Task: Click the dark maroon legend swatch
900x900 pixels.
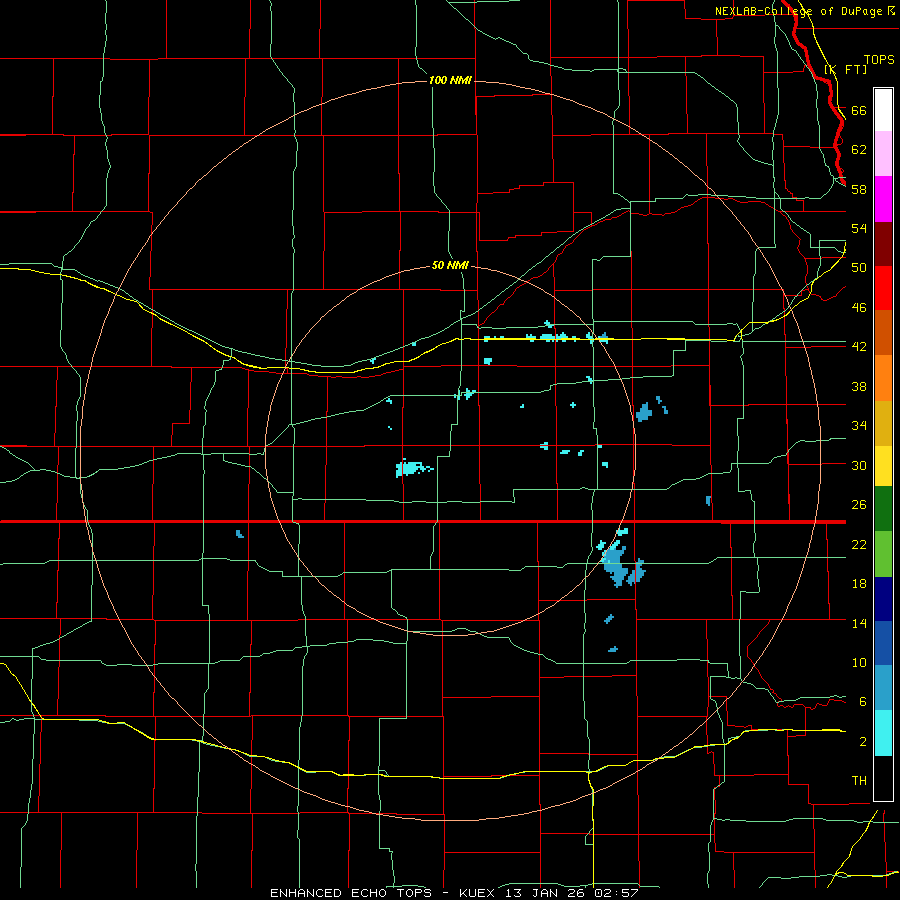Action: point(883,245)
